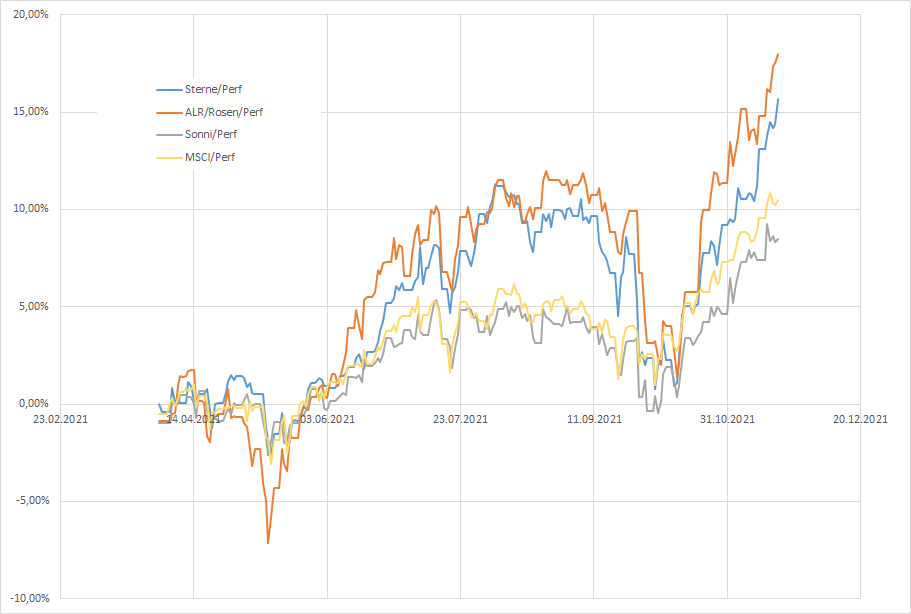Click the 23.07.2021 date label
The width and height of the screenshot is (911, 614).
459,420
